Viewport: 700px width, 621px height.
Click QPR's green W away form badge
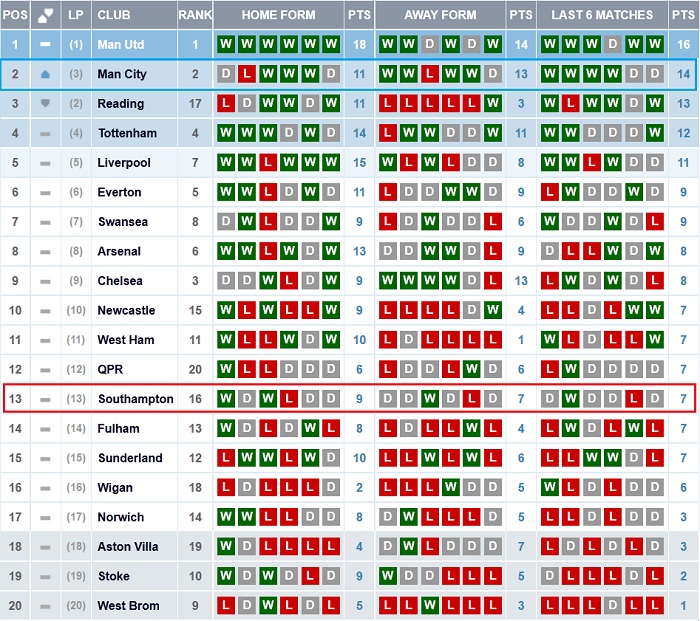[x=471, y=369]
